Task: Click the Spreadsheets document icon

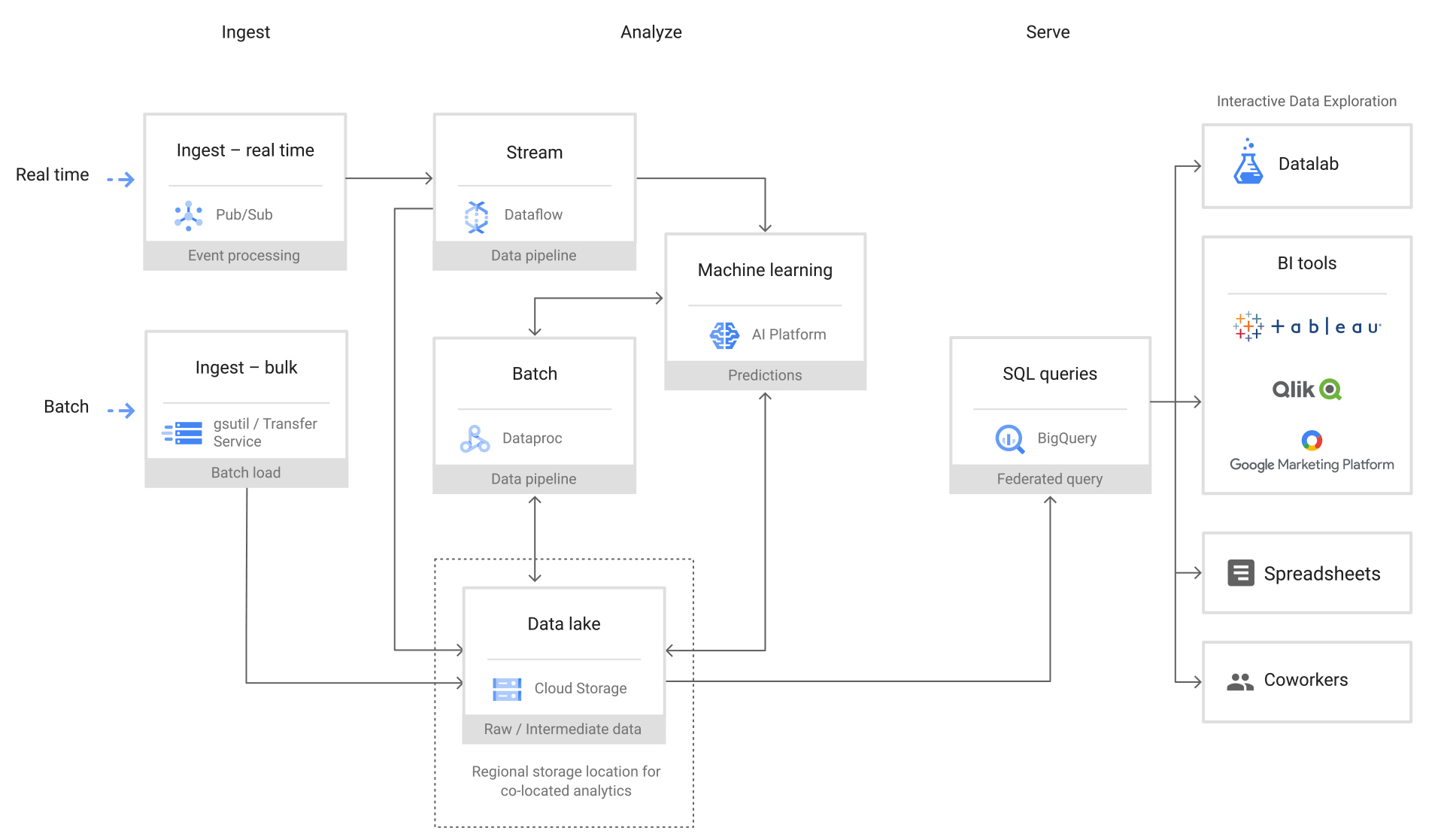Action: pyautogui.click(x=1241, y=573)
